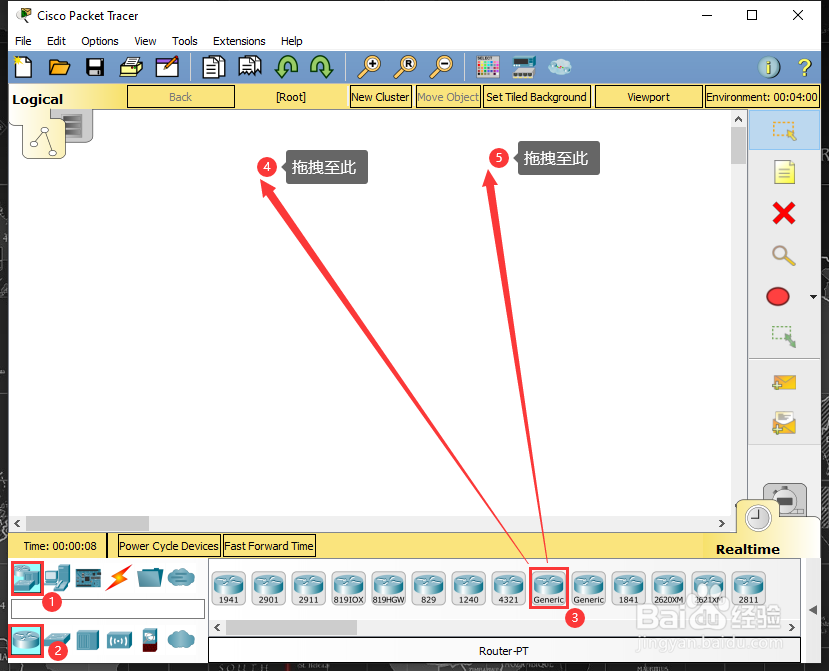Viewport: 829px width, 671px height.
Task: Select the Multiuser Connection cloud category
Action: [181, 577]
